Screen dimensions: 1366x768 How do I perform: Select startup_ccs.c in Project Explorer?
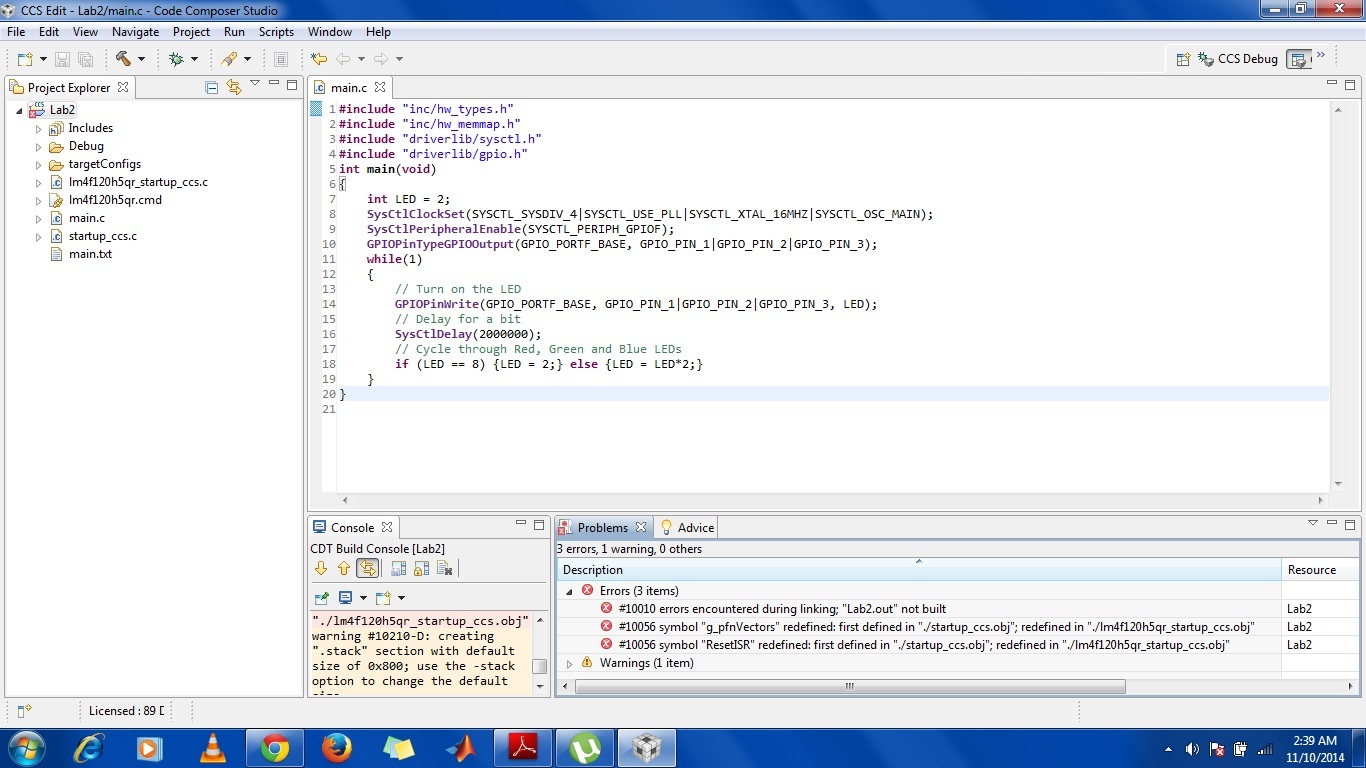click(x=102, y=236)
